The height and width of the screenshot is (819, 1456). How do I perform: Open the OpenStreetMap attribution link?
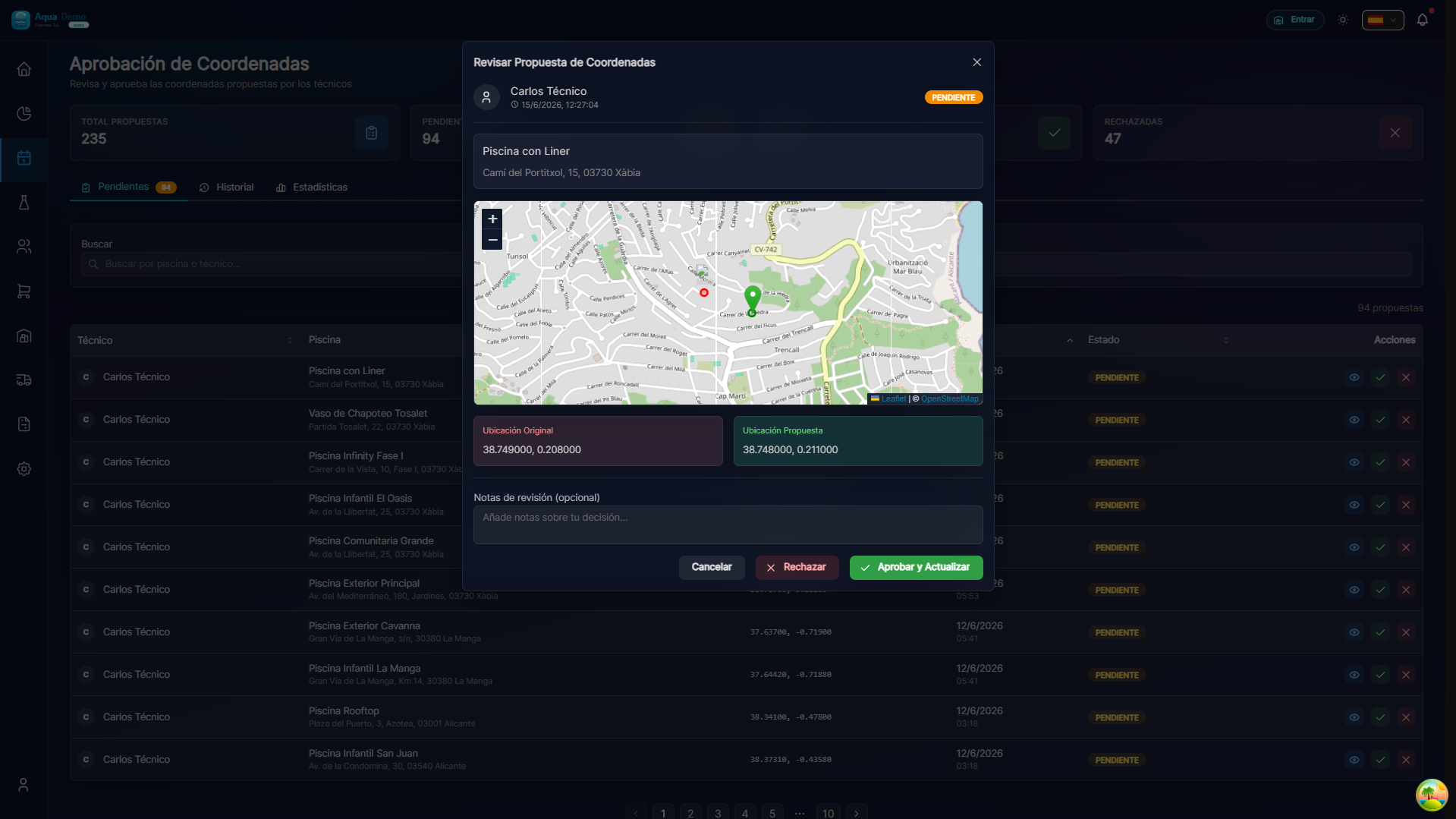click(949, 398)
